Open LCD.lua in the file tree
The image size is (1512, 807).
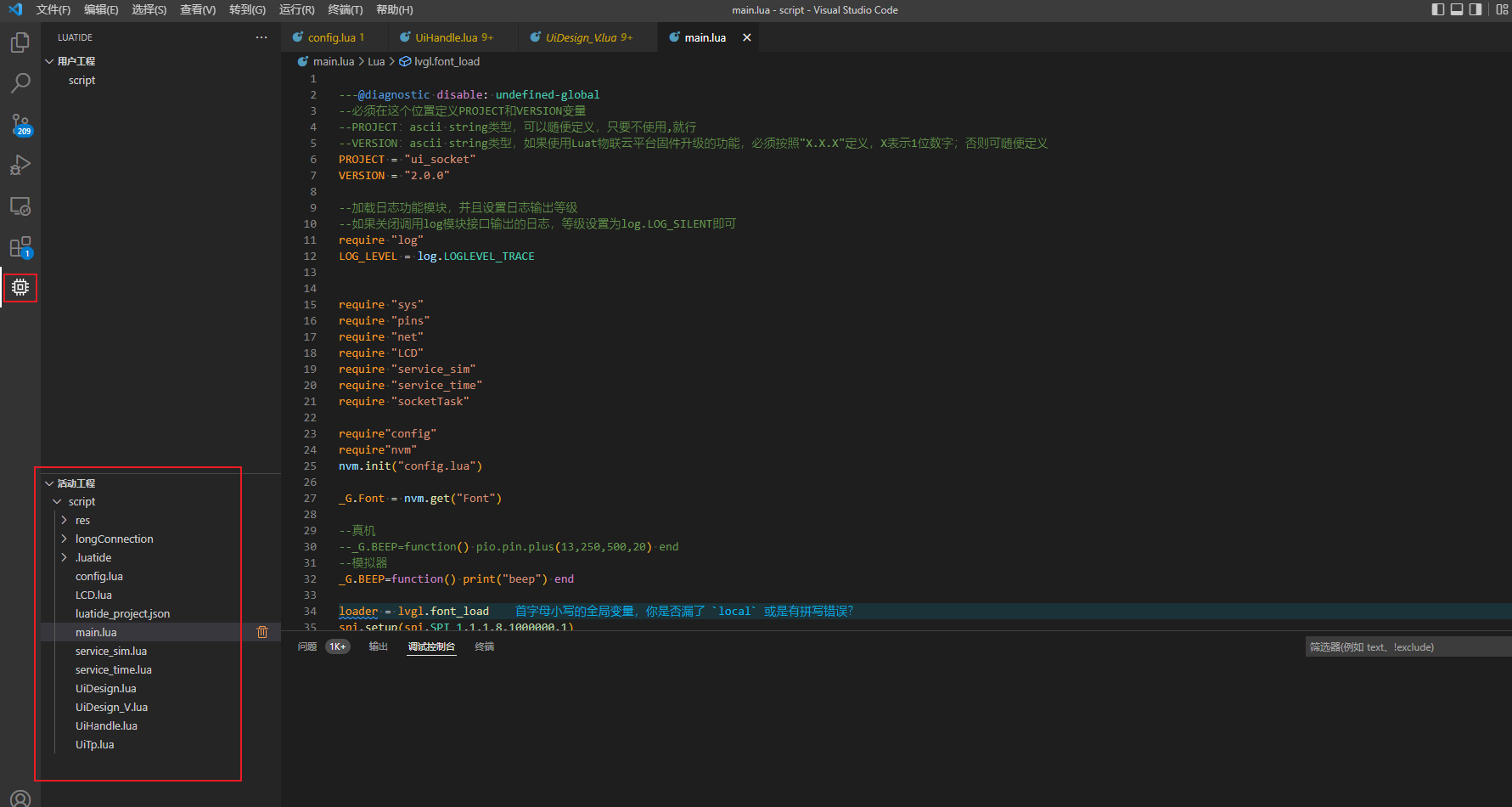pyautogui.click(x=93, y=595)
